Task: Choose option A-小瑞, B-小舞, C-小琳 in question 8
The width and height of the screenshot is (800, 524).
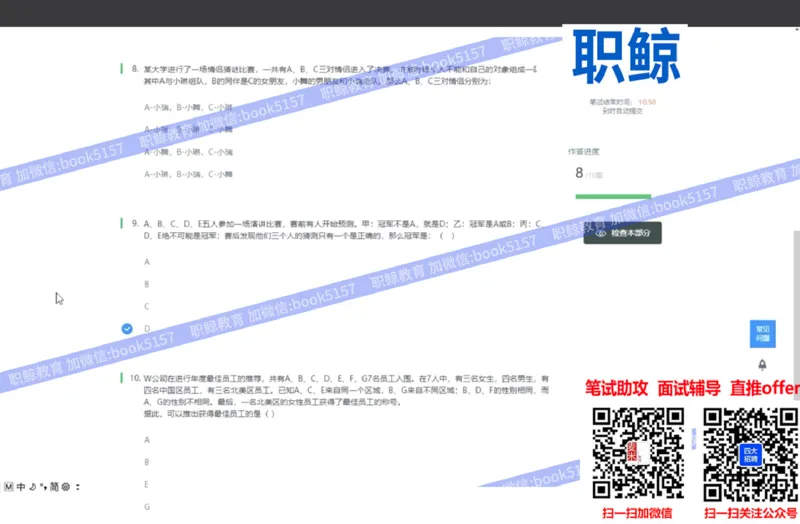Action: pos(188,107)
